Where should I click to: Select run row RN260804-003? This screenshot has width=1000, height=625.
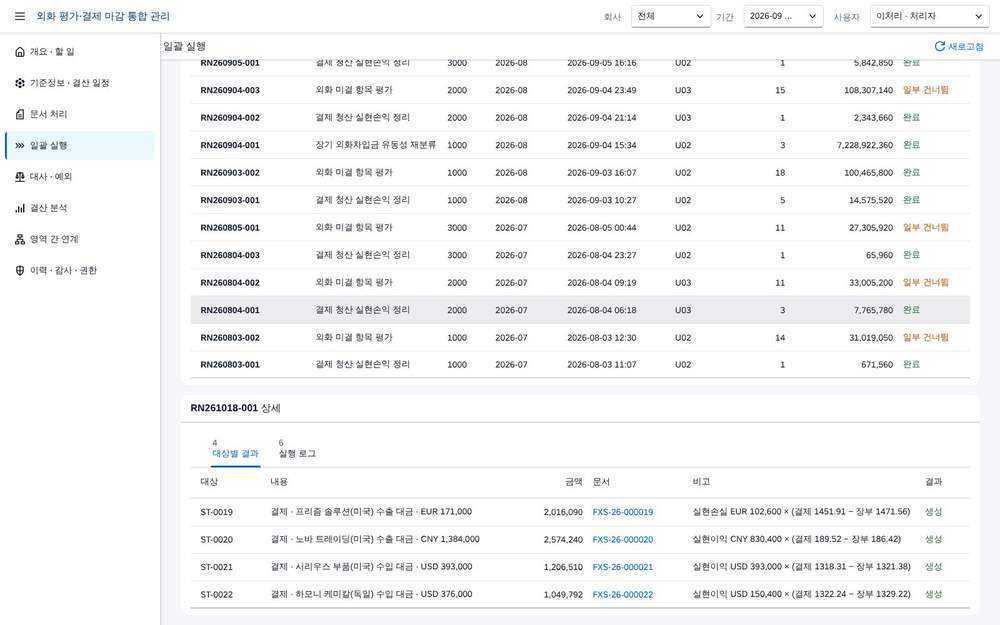580,254
